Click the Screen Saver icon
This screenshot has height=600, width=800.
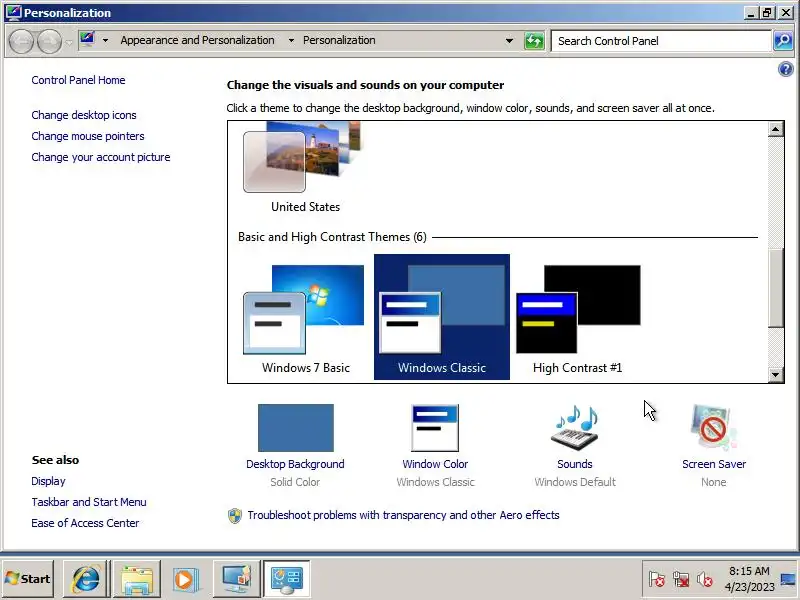(713, 428)
